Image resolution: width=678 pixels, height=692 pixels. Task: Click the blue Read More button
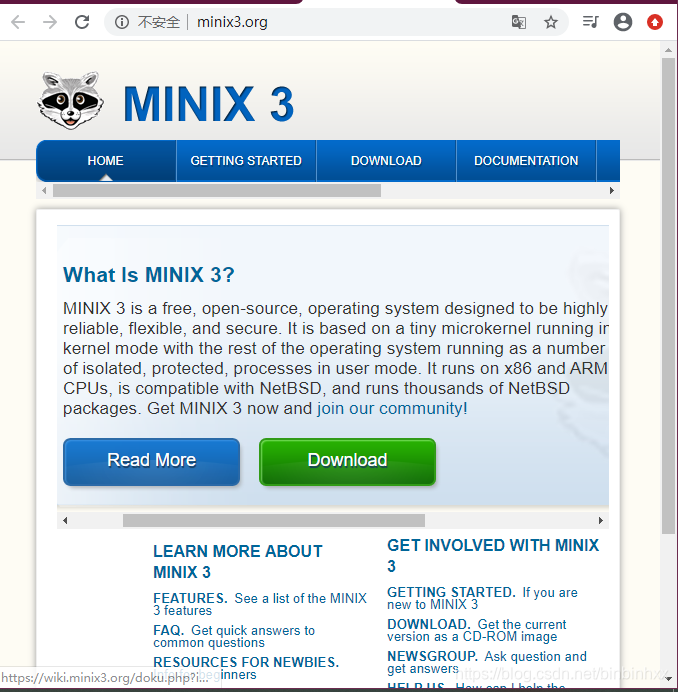[x=151, y=462]
